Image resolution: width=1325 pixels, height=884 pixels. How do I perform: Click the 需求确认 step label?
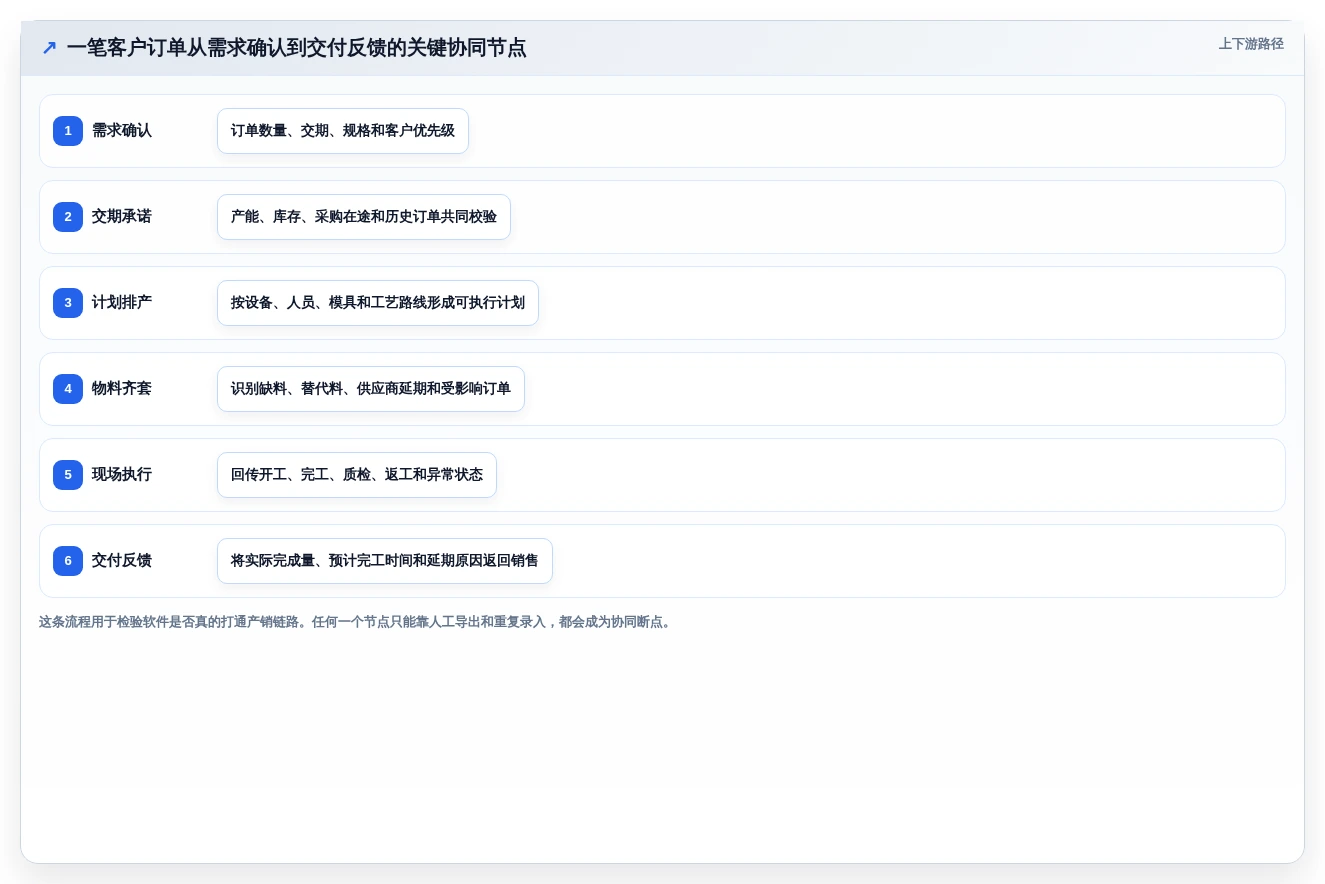(x=122, y=131)
